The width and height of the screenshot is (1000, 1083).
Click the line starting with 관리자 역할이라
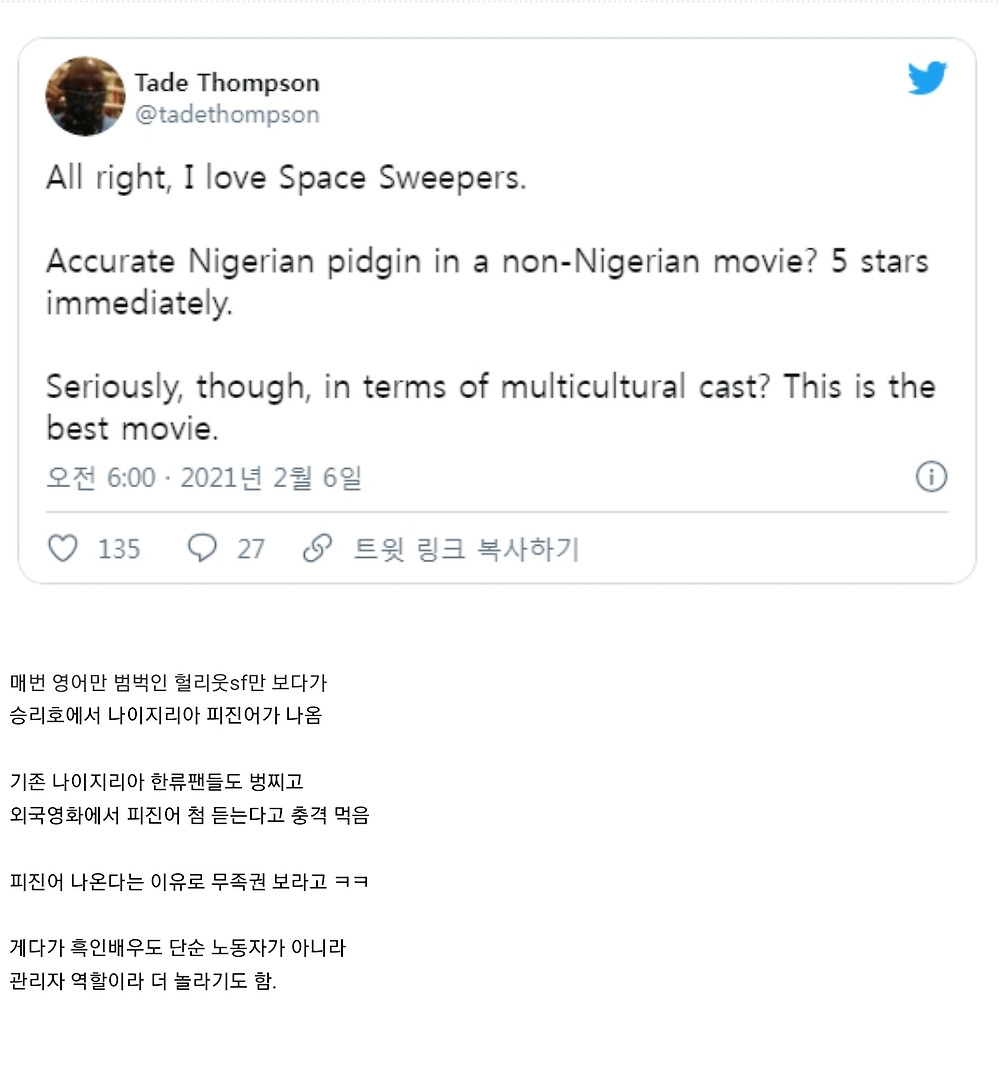(143, 980)
